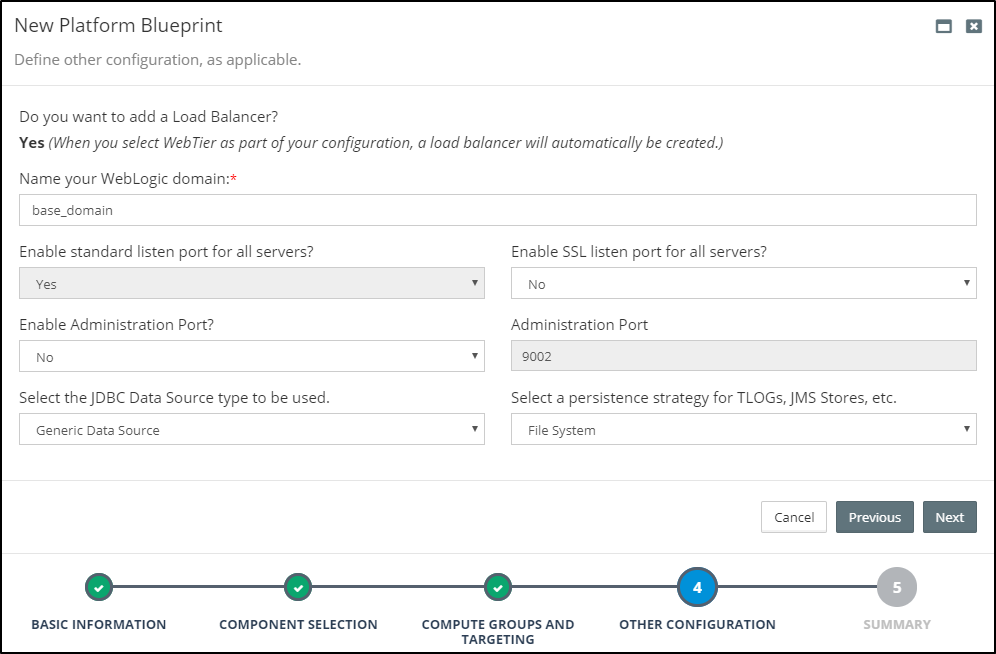996x654 pixels.
Task: Proceed with the Next button
Action: click(x=949, y=517)
